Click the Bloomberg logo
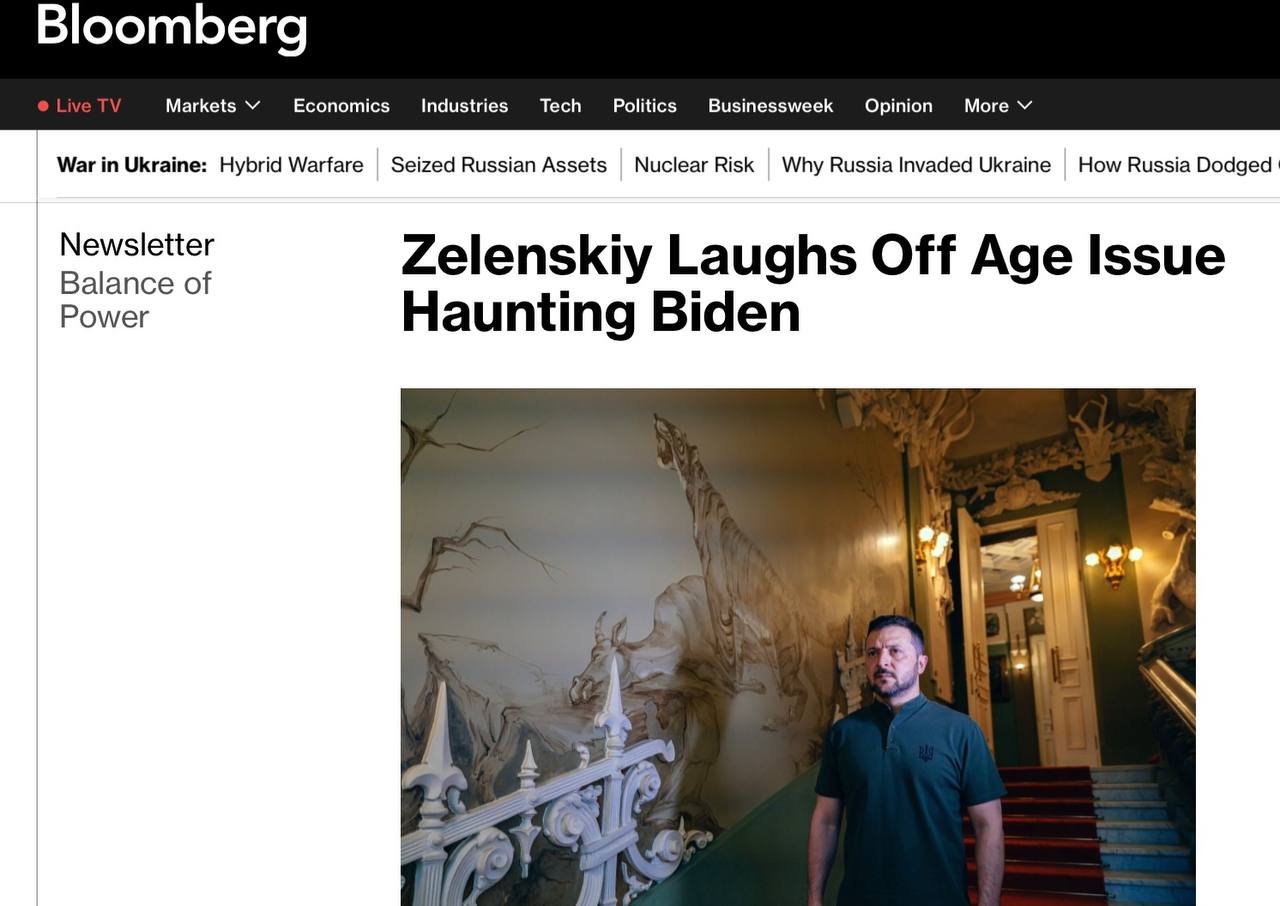 click(171, 27)
